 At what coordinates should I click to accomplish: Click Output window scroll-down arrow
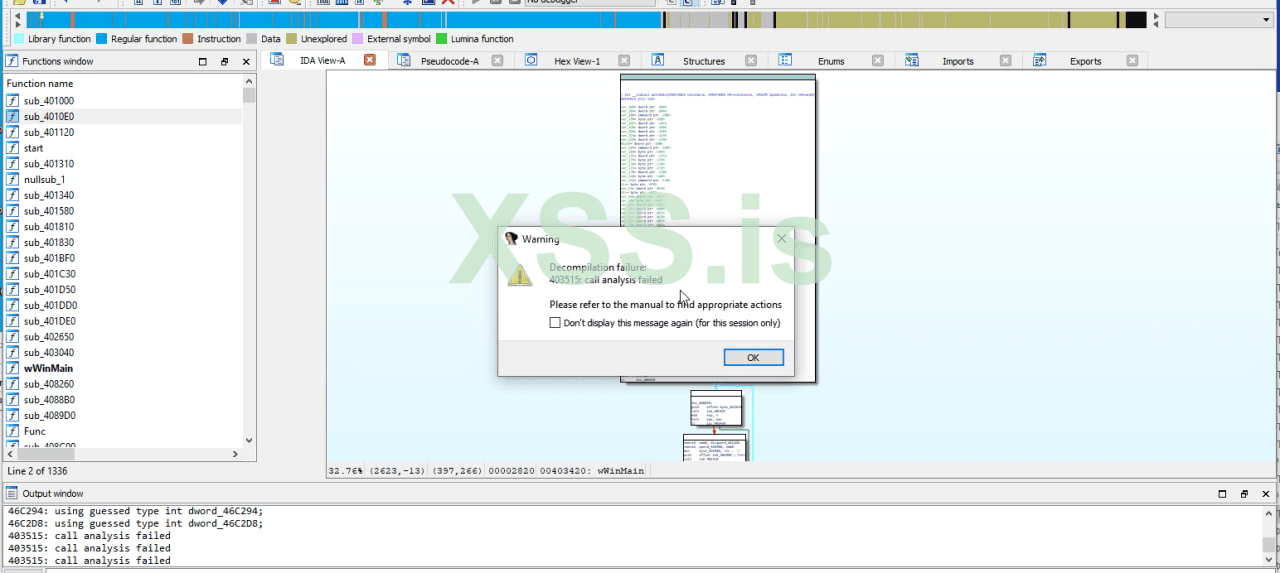coord(1268,559)
